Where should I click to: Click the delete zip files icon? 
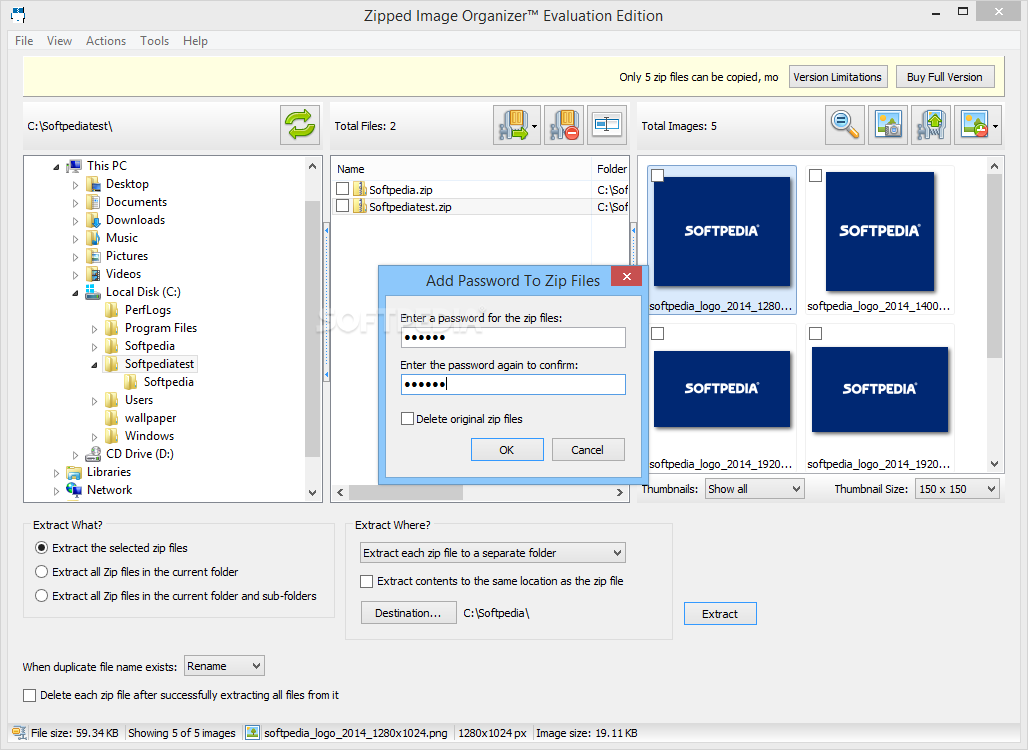point(564,125)
